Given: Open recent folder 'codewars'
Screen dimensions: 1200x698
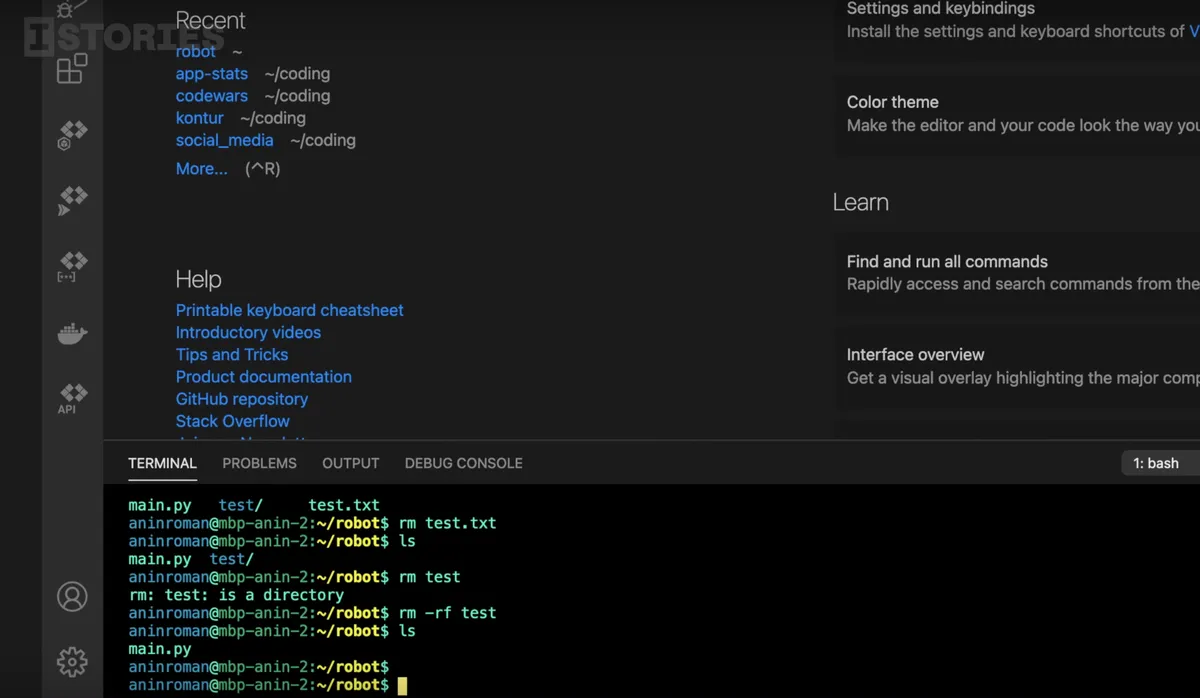Looking at the screenshot, I should coord(212,96).
